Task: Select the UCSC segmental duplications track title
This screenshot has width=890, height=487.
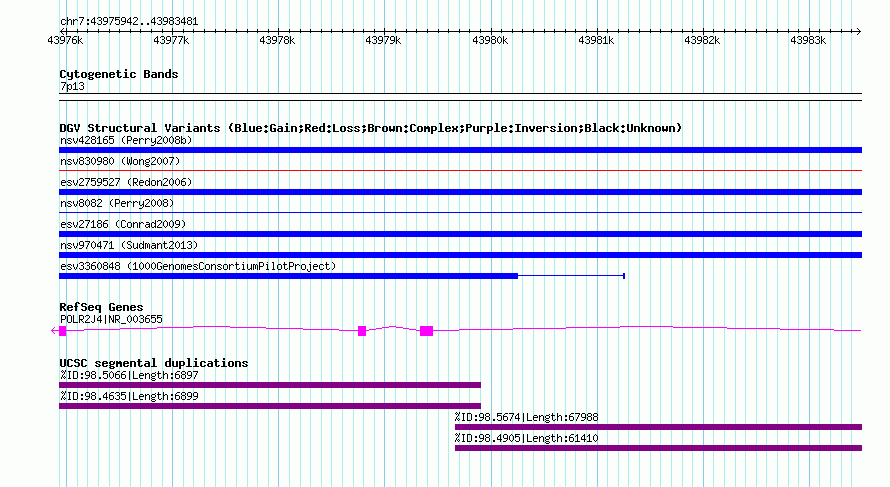Action: click(x=154, y=363)
